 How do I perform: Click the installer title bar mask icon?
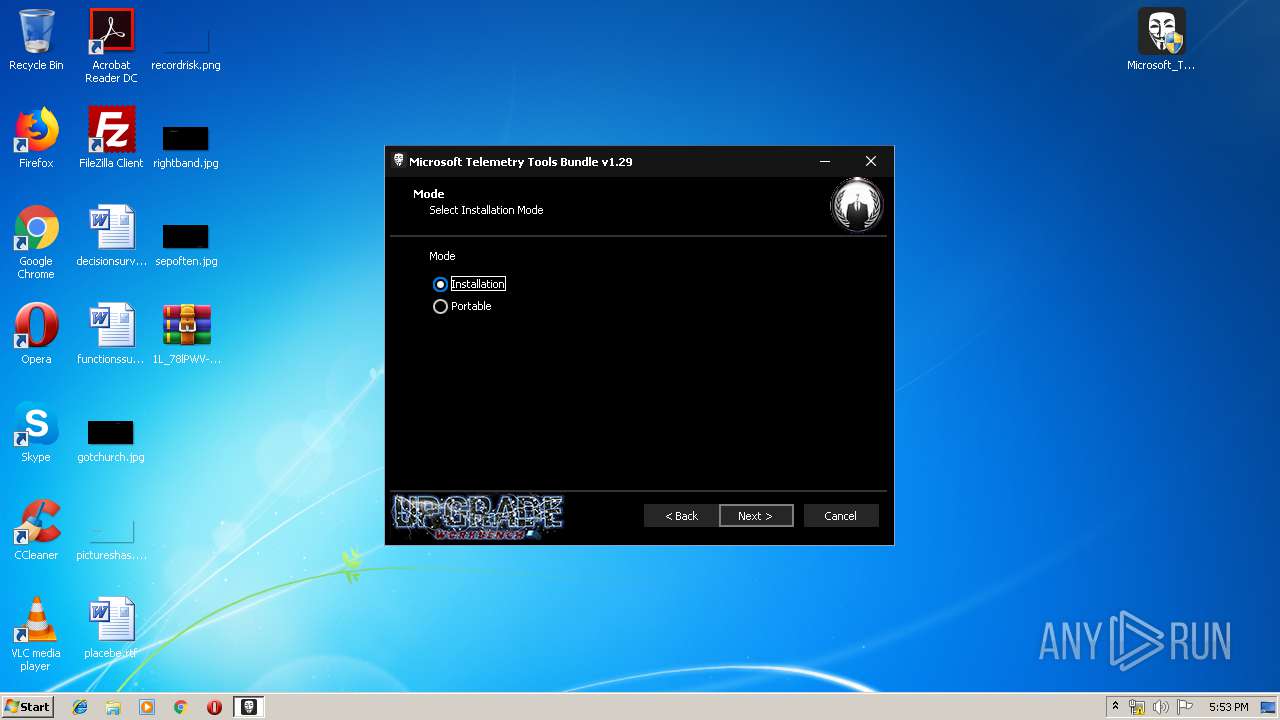coord(398,161)
